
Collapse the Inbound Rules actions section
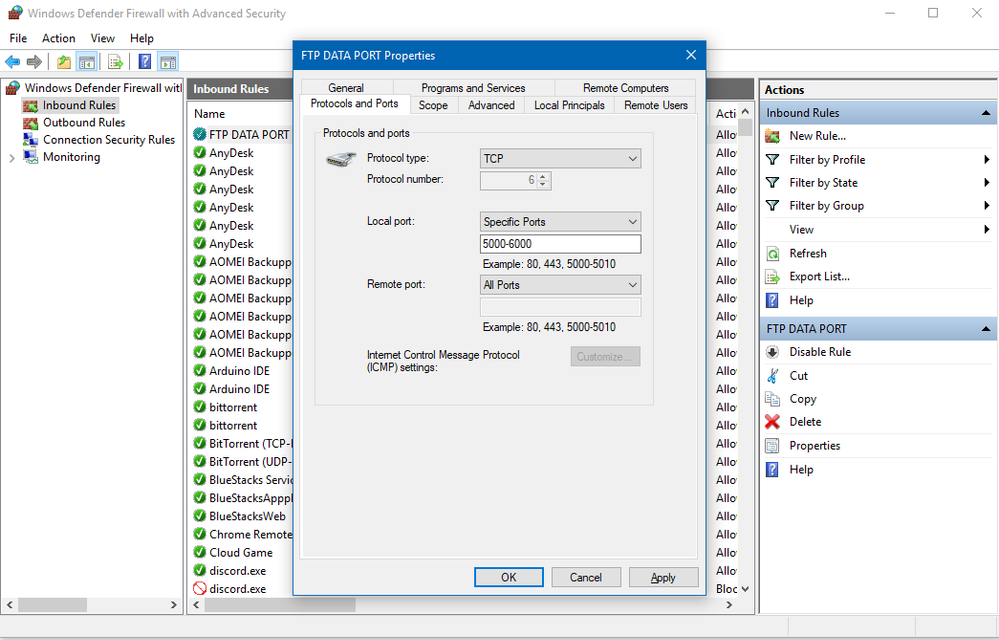point(986,113)
